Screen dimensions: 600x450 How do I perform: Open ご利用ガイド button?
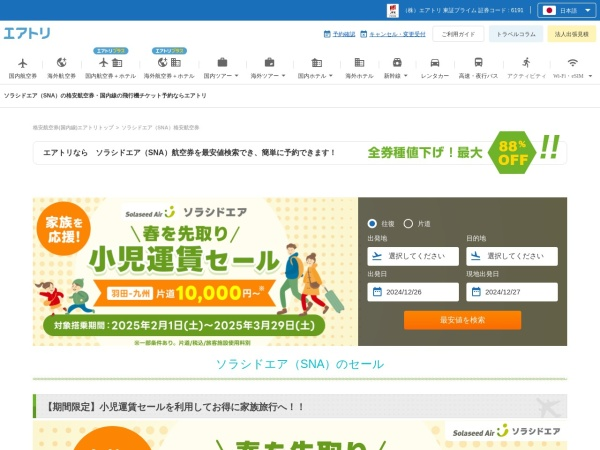[458, 34]
